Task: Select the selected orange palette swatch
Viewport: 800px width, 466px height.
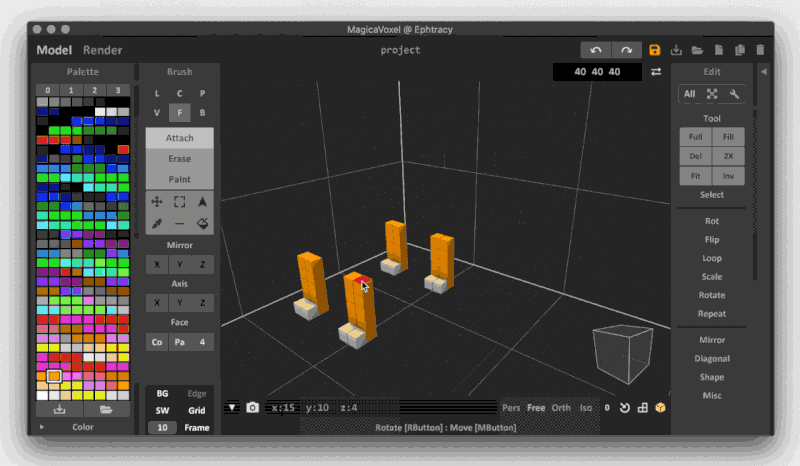Action: (54, 377)
